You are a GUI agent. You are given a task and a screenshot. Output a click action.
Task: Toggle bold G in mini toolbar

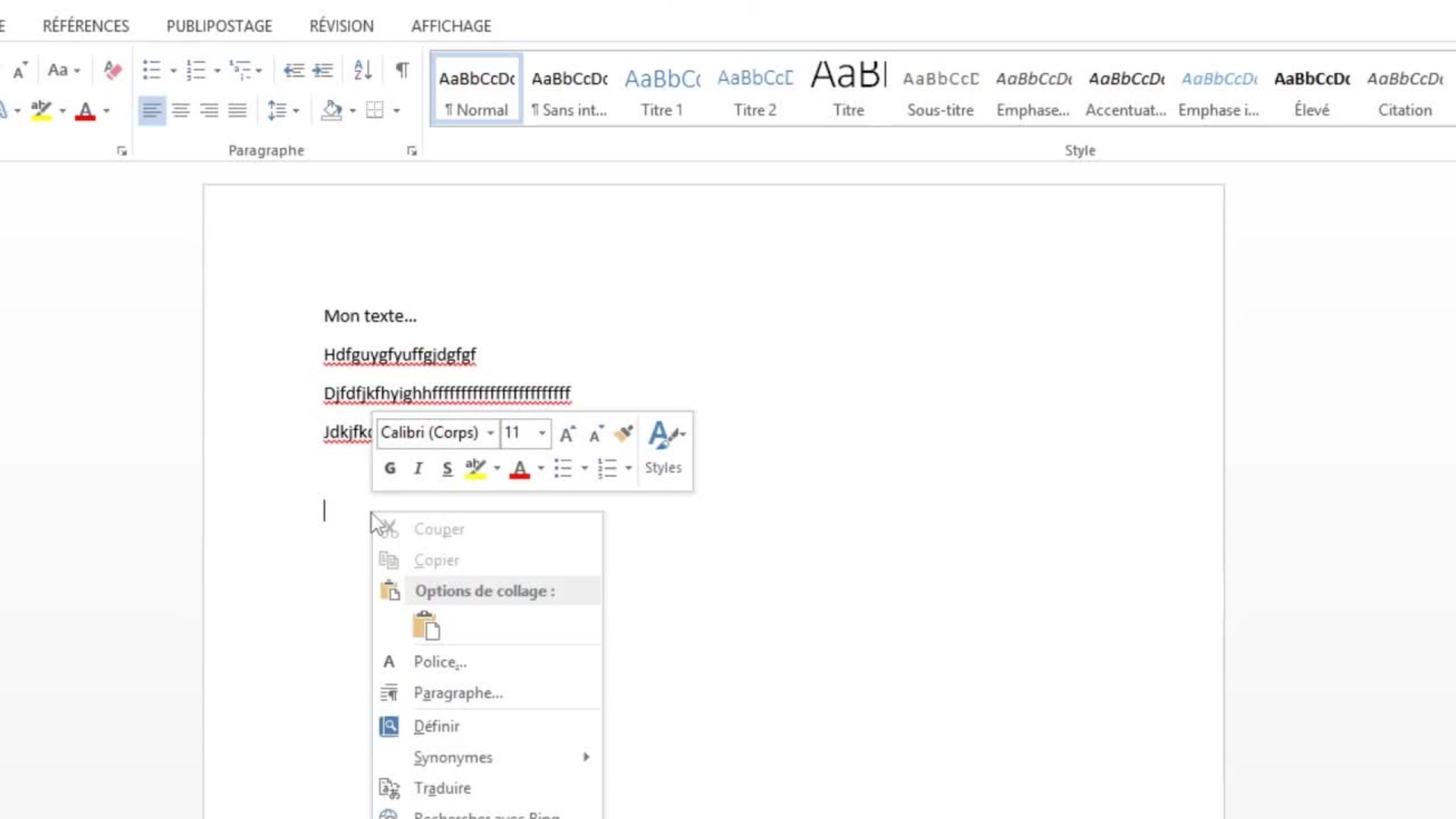pos(390,469)
